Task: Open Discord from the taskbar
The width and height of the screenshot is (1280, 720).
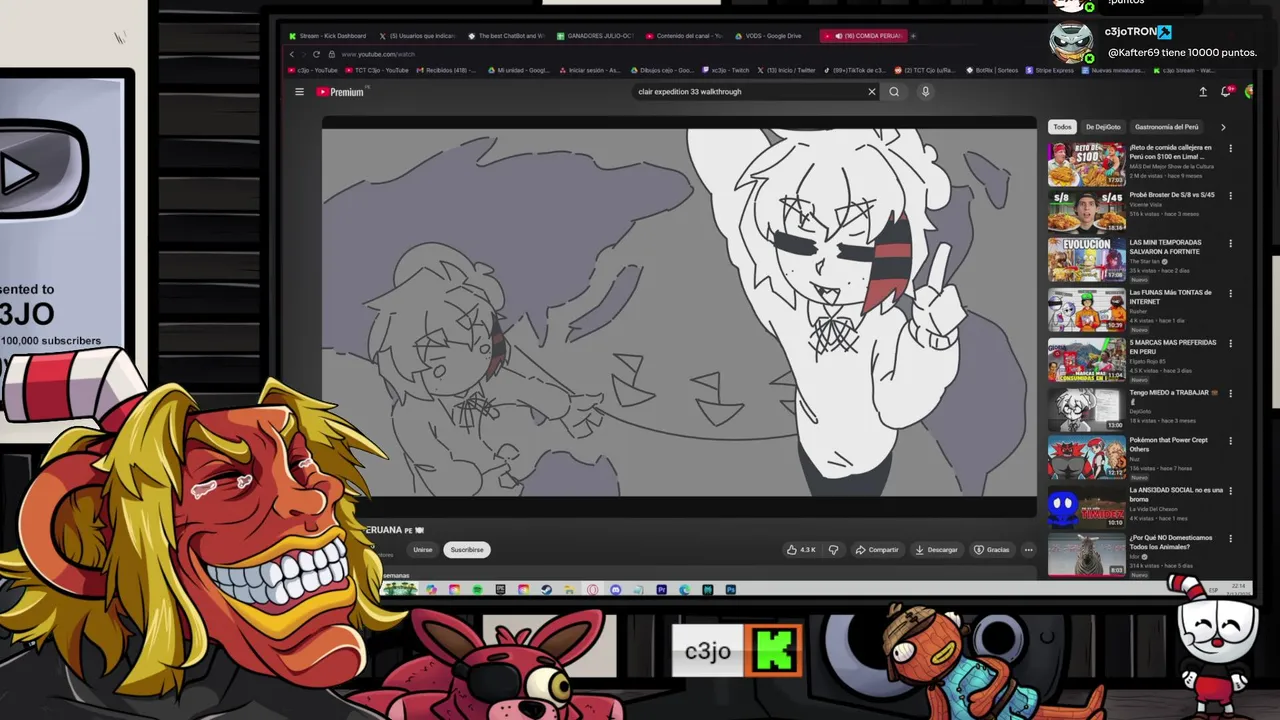Action: [x=615, y=590]
